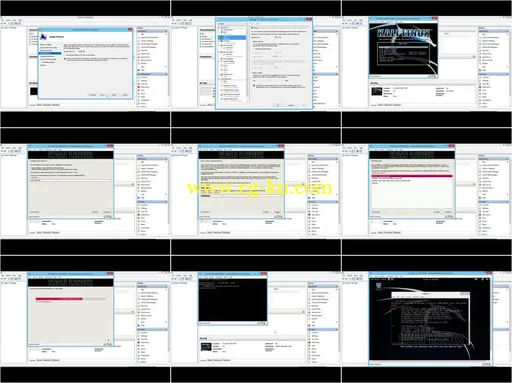The width and height of the screenshot is (512, 383).
Task: Click the terminal window title bar in Kali
Action: coord(430,294)
